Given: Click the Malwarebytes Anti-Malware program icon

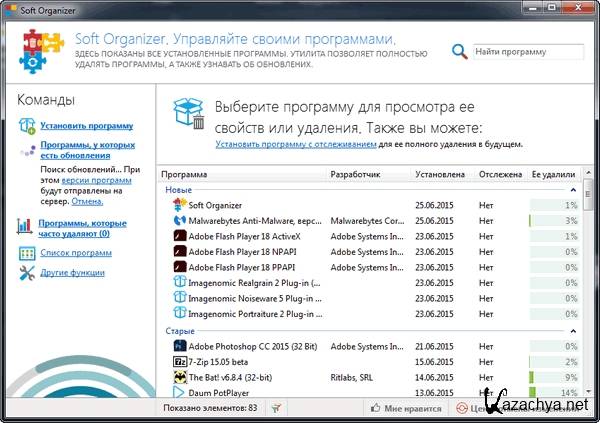Looking at the screenshot, I should pos(179,220).
